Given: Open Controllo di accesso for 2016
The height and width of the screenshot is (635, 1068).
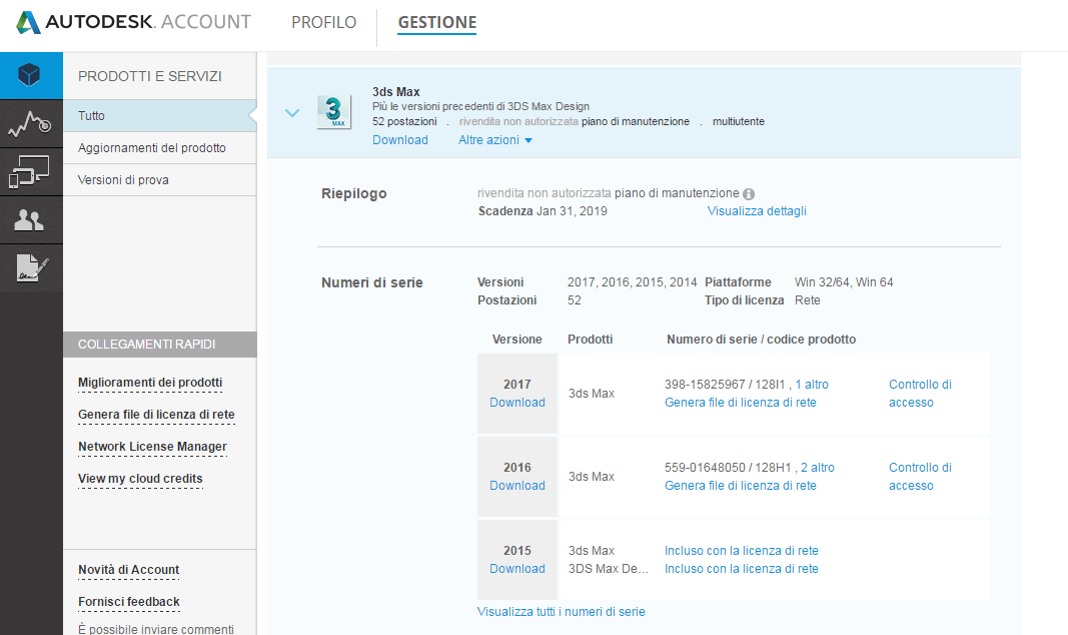Looking at the screenshot, I should click(x=920, y=476).
